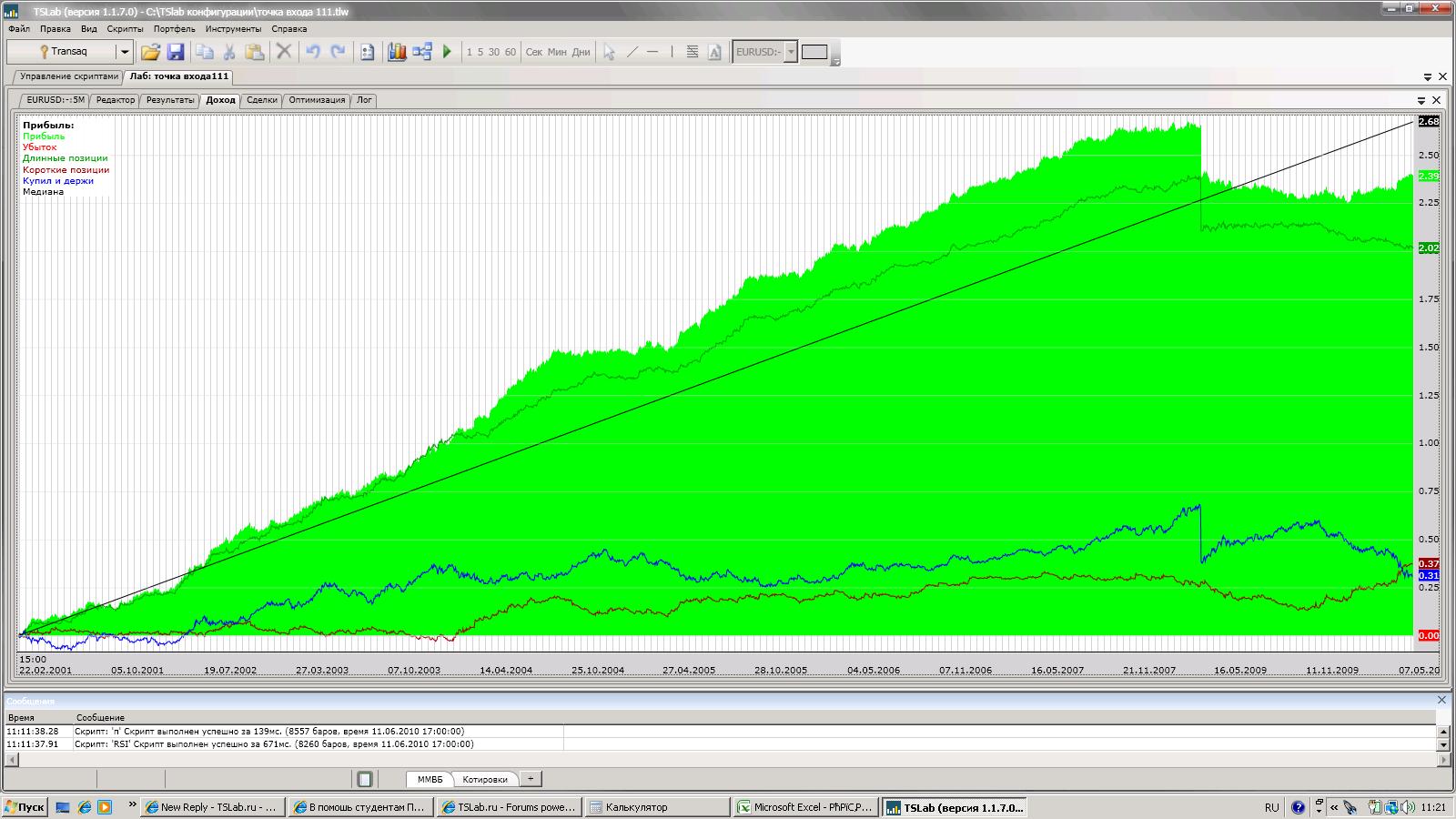Open the EURUSD instrument dropdown
This screenshot has height=819, width=1456.
pyautogui.click(x=791, y=52)
